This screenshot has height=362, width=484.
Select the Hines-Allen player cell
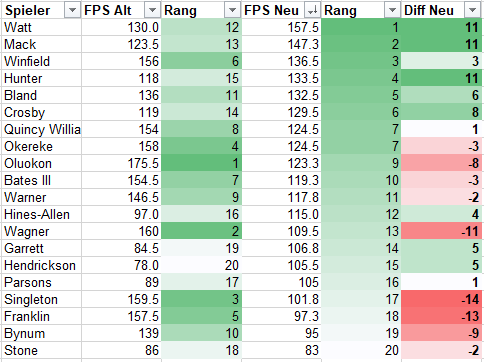point(41,214)
